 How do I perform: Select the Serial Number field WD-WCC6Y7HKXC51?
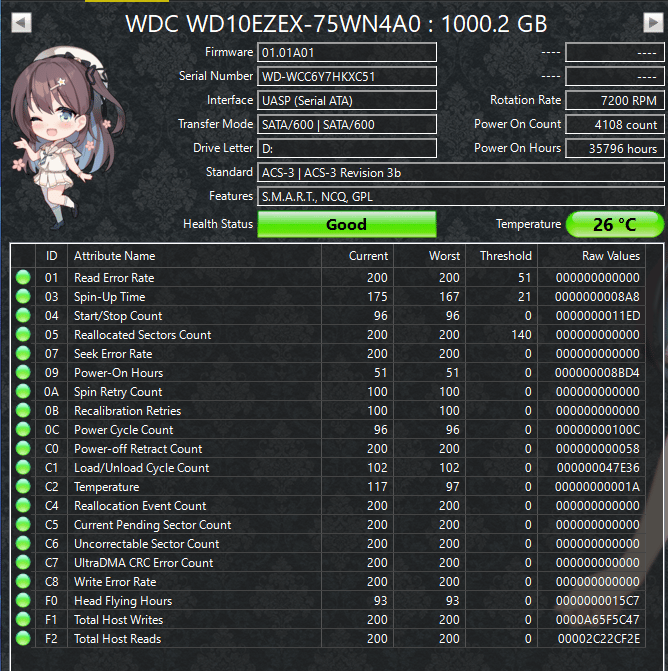coord(347,77)
